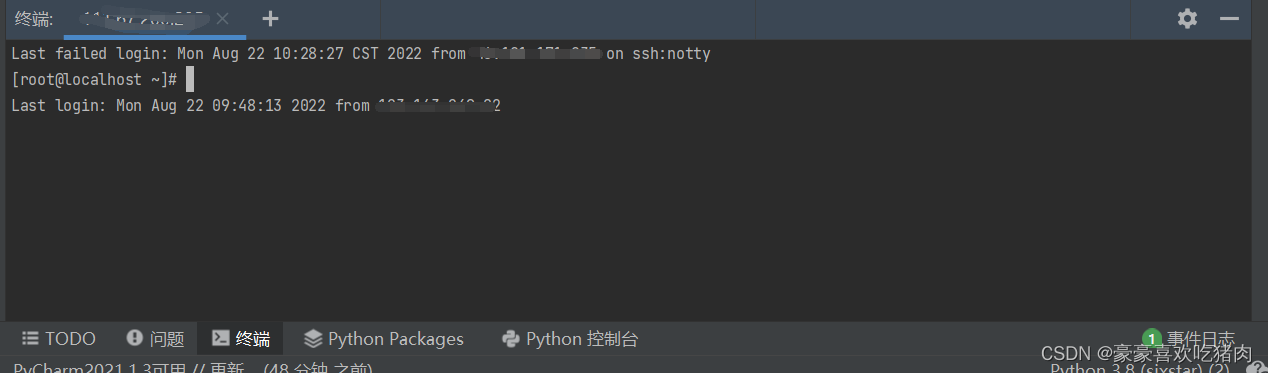The width and height of the screenshot is (1268, 373).
Task: Click the help question mark icon
Action: [1258, 368]
